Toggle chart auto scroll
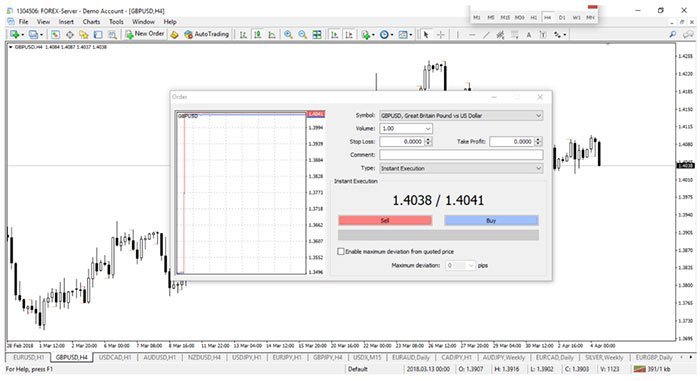 pos(334,34)
